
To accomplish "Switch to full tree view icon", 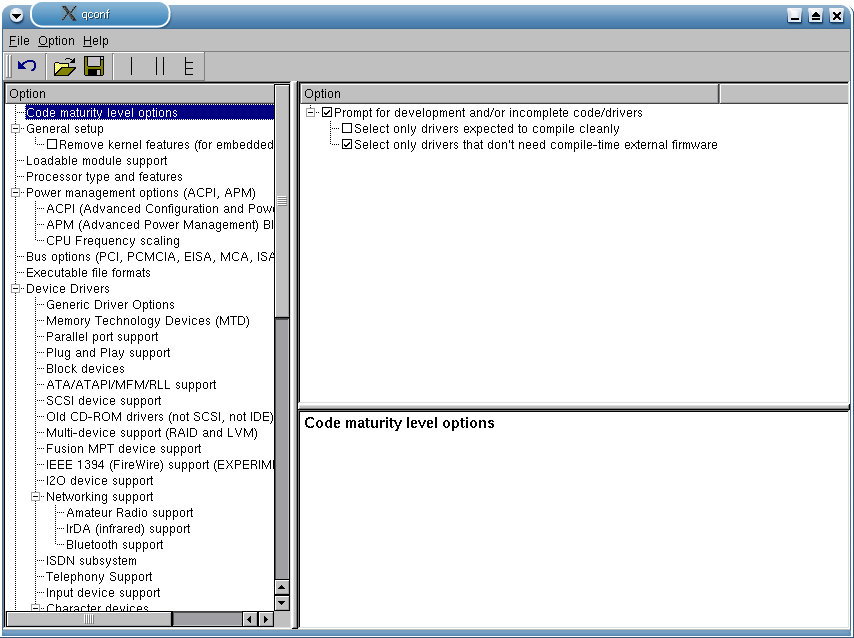I will point(188,67).
